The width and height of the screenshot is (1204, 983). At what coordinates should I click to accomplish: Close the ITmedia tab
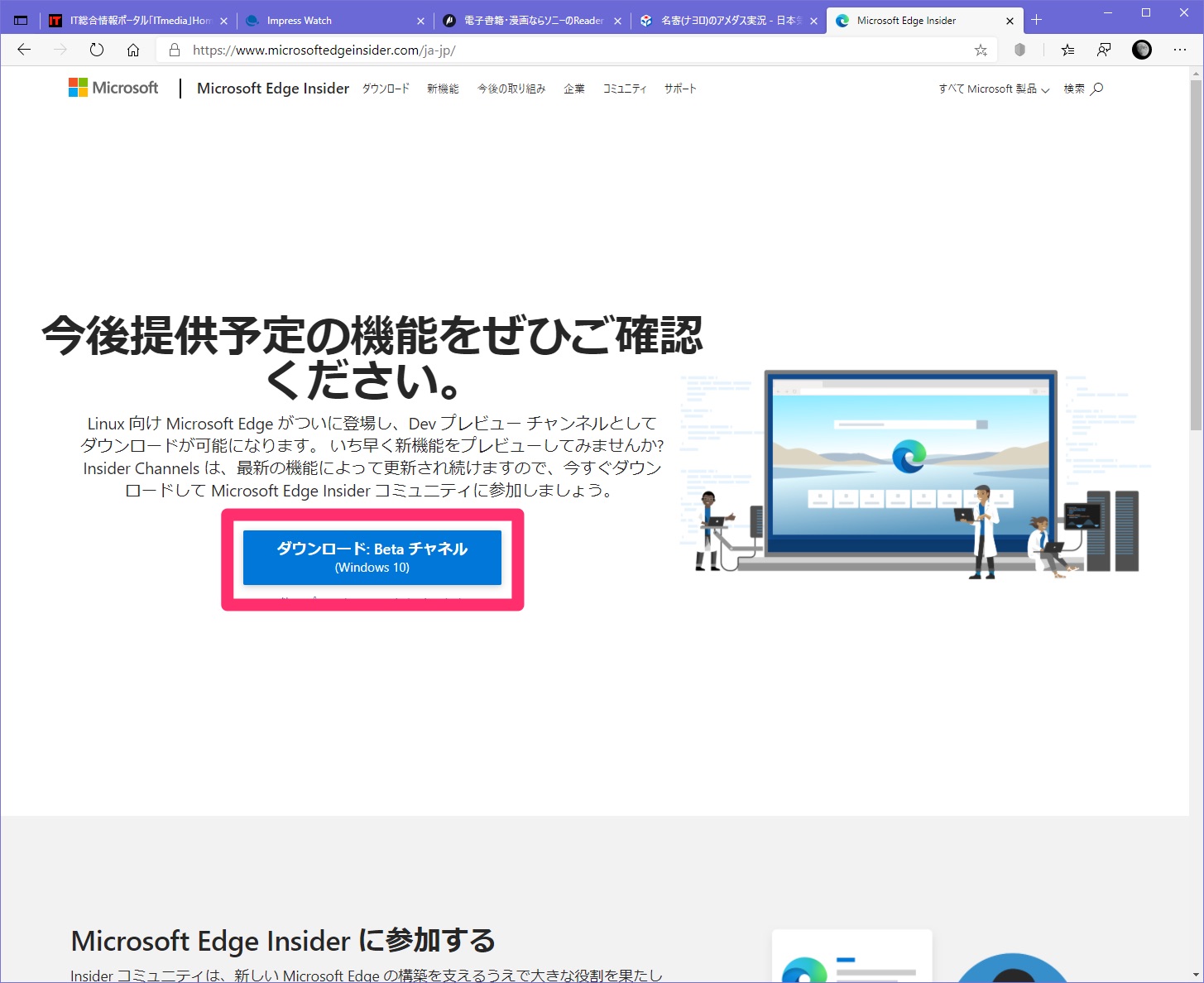(223, 21)
